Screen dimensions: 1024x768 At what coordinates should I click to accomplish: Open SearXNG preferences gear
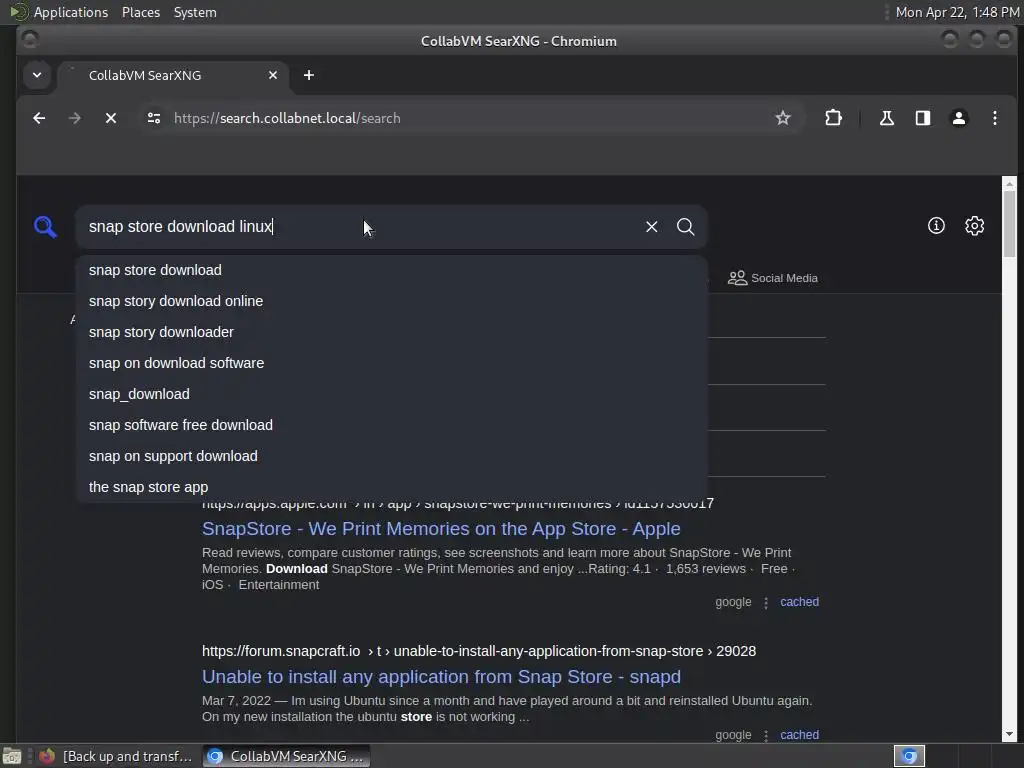pos(974,226)
